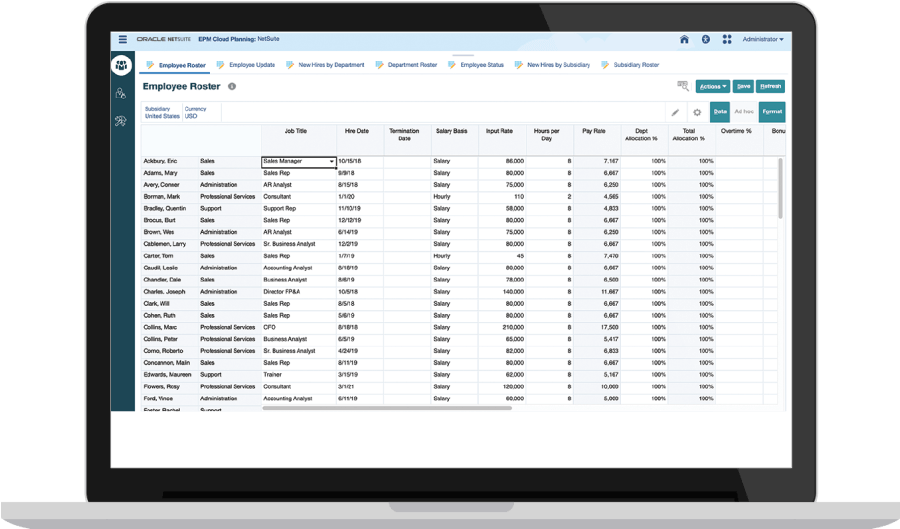Open the New Hires by Department tab
The width and height of the screenshot is (900, 529).
[x=325, y=65]
